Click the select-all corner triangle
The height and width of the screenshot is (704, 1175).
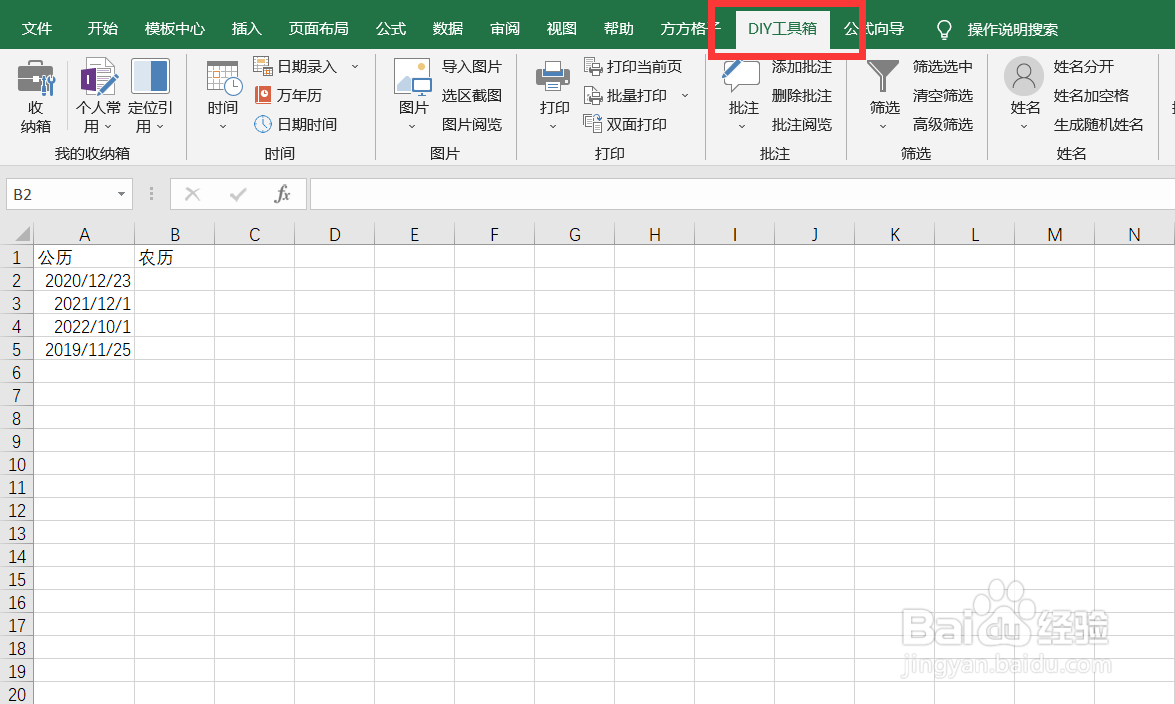tap(22, 234)
